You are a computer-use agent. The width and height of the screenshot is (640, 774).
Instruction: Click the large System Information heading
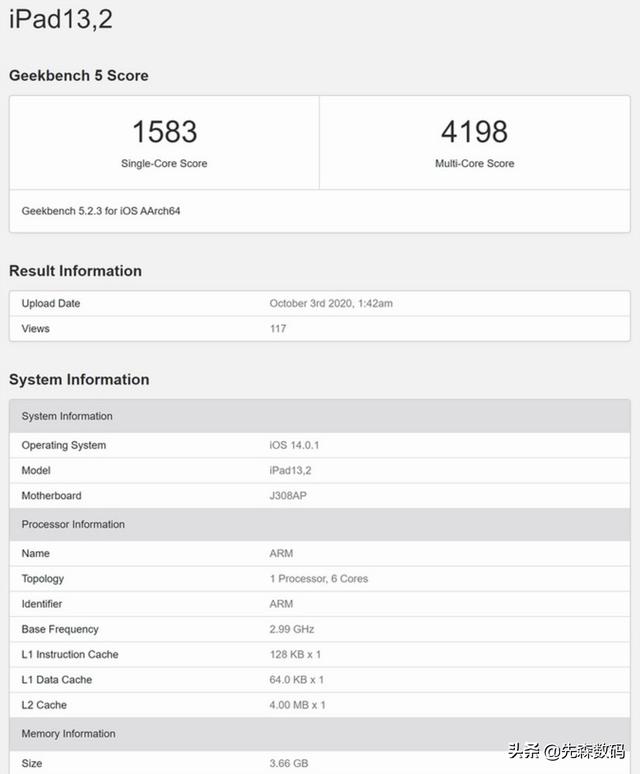click(x=79, y=380)
